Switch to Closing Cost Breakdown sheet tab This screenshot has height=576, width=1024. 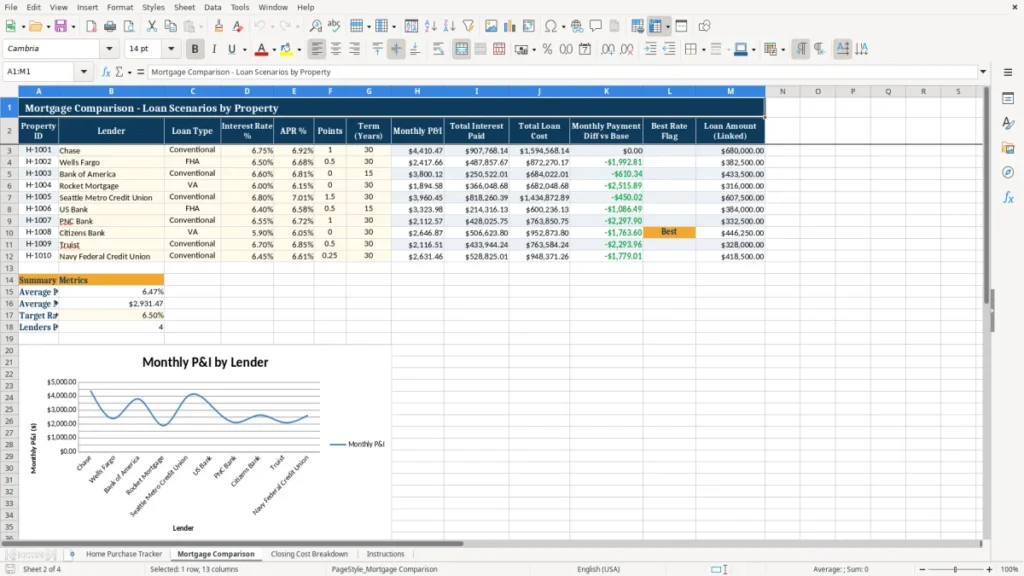(310, 554)
